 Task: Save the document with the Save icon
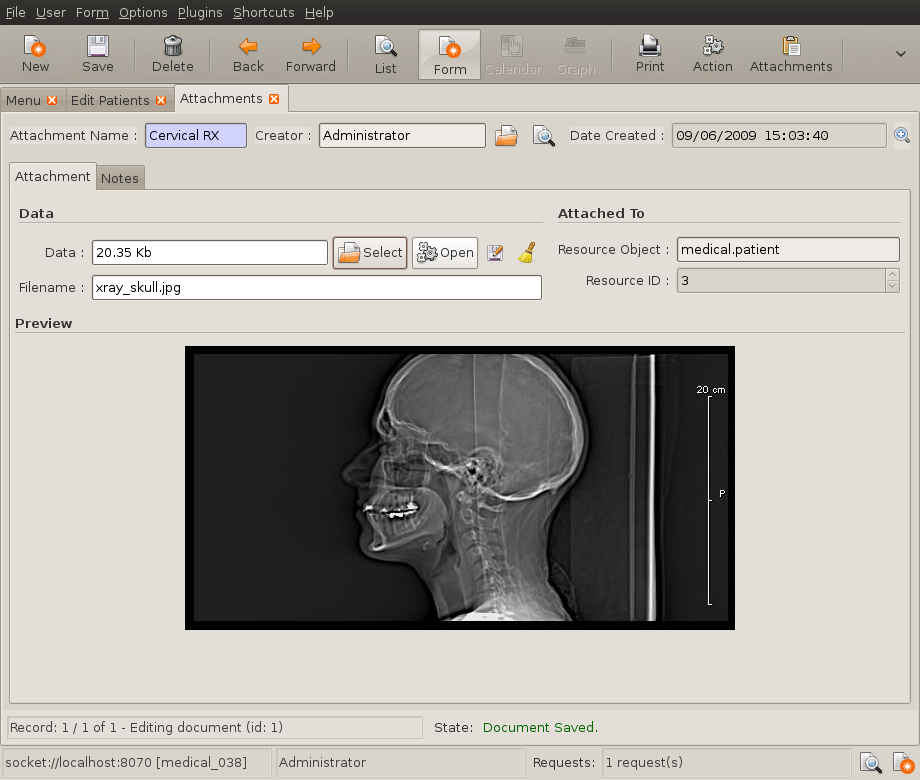coord(97,54)
